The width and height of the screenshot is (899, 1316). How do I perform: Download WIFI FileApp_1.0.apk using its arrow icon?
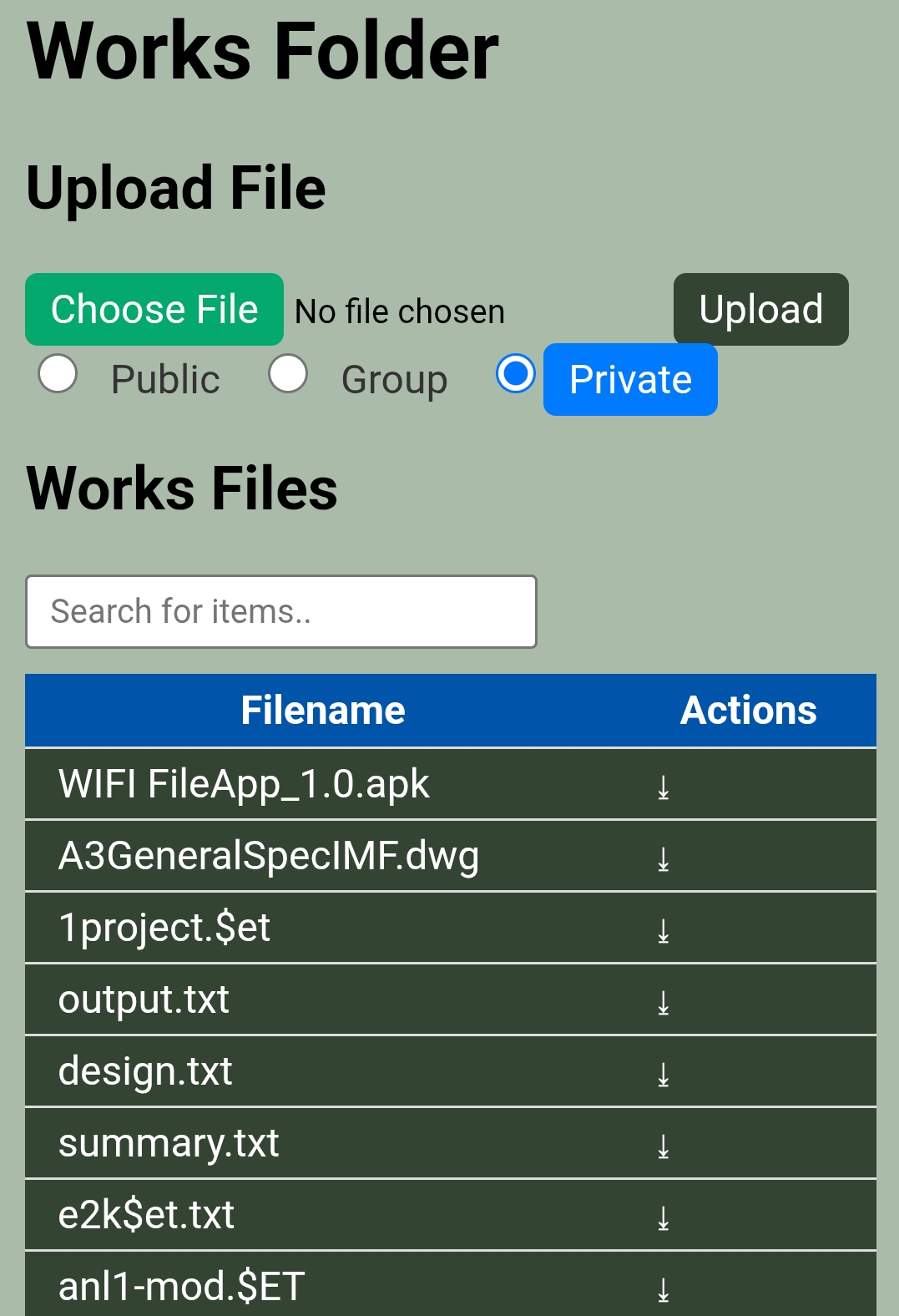(664, 787)
